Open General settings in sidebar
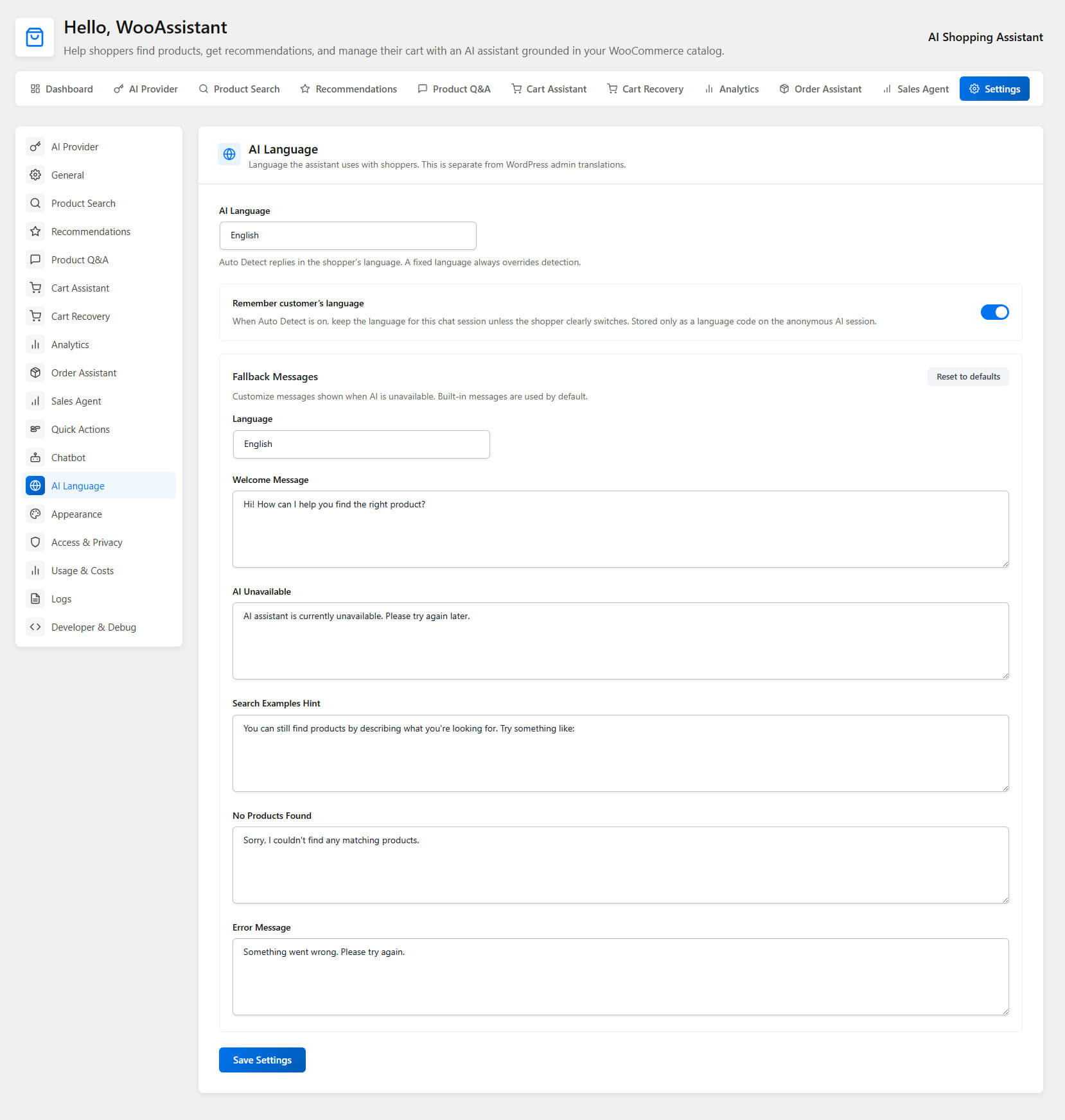The width and height of the screenshot is (1065, 1120). coord(99,175)
